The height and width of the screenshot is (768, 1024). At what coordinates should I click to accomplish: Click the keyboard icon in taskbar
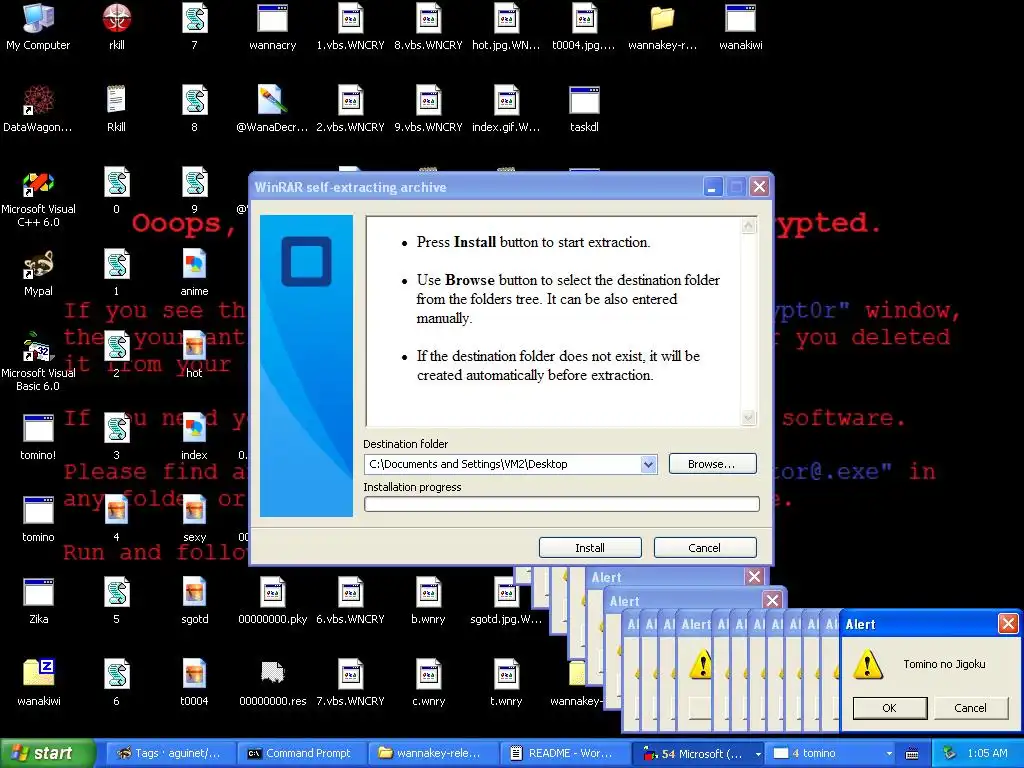(x=912, y=754)
